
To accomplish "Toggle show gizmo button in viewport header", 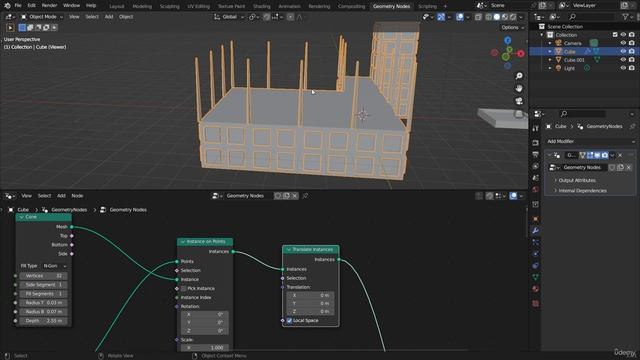I will (x=441, y=17).
